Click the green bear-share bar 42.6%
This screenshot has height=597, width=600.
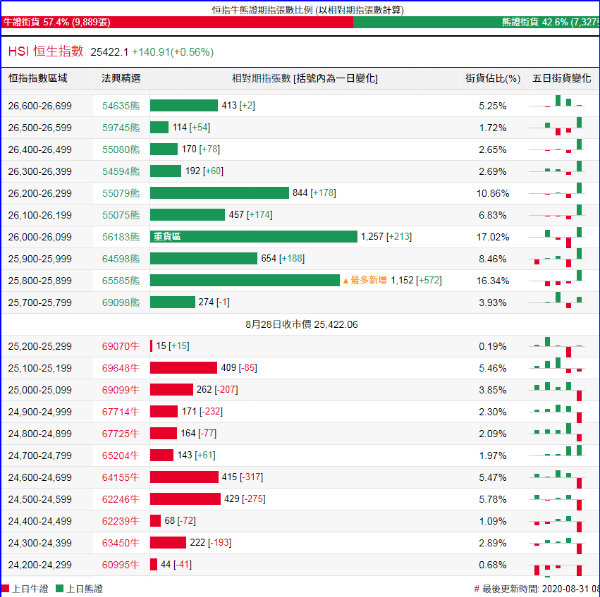476,22
